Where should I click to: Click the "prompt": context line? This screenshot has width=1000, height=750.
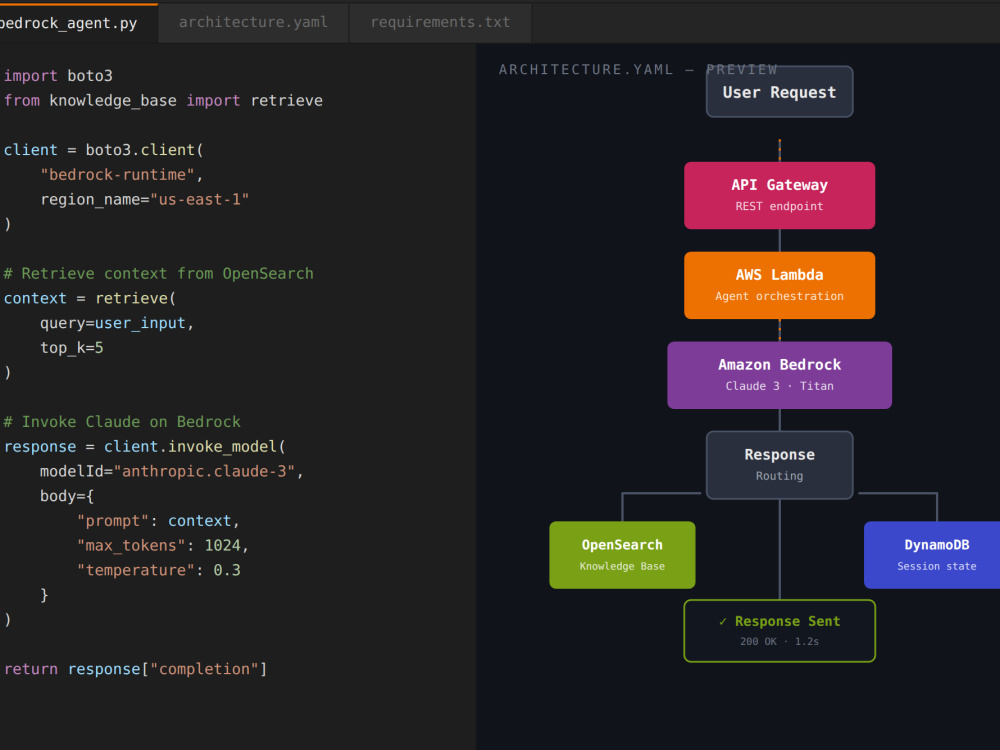click(x=158, y=521)
